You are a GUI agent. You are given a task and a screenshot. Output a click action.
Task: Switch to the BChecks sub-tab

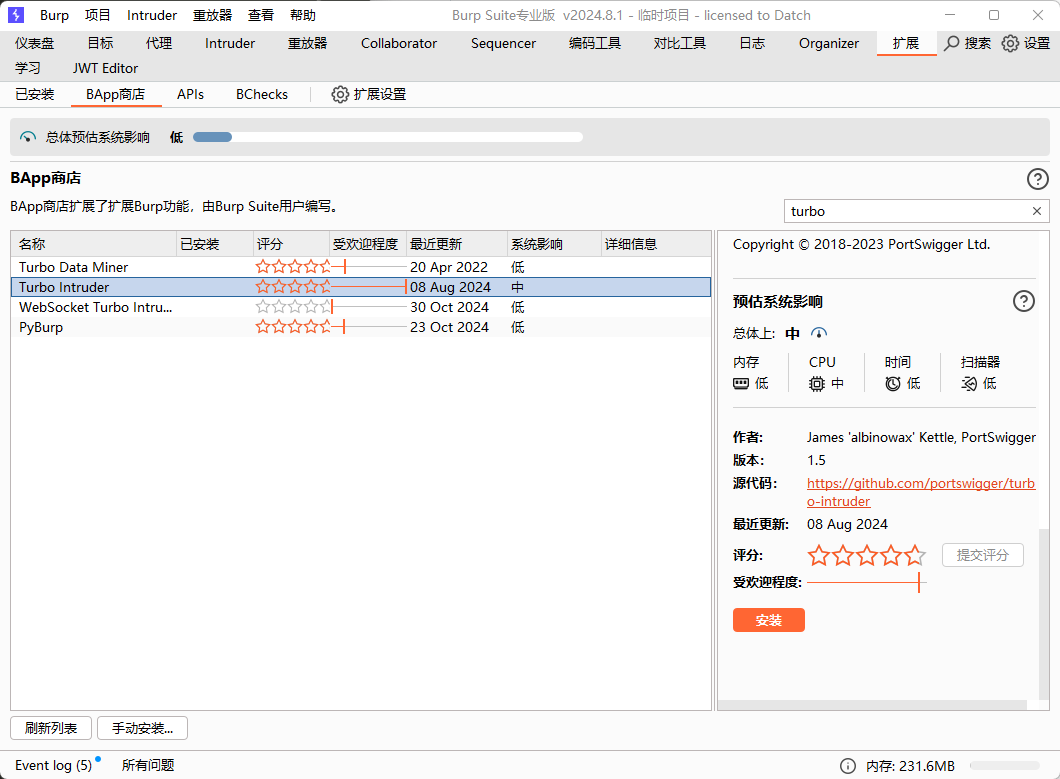click(x=262, y=94)
